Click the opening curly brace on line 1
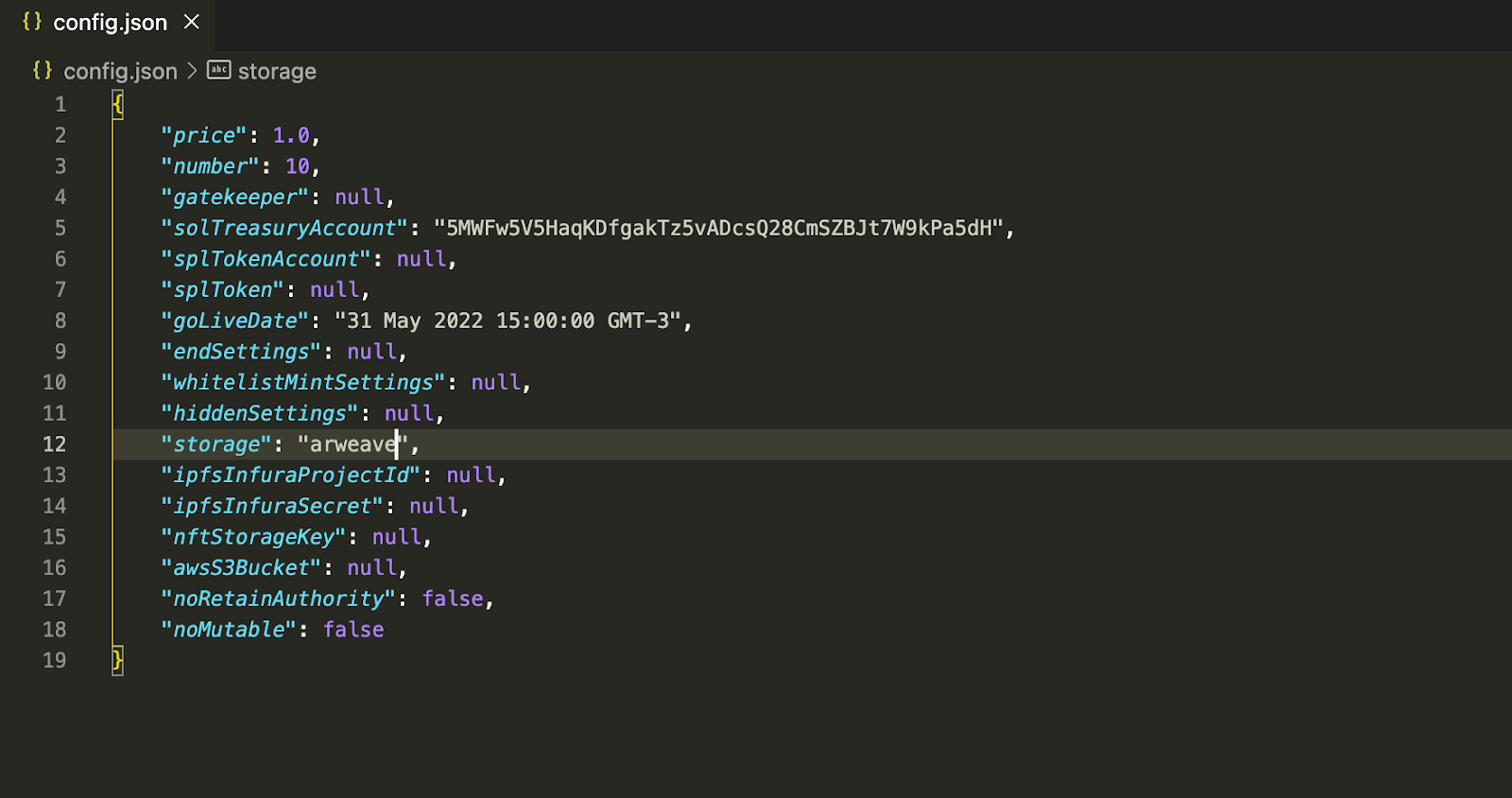Screen dimensions: 1512x798 118,104
